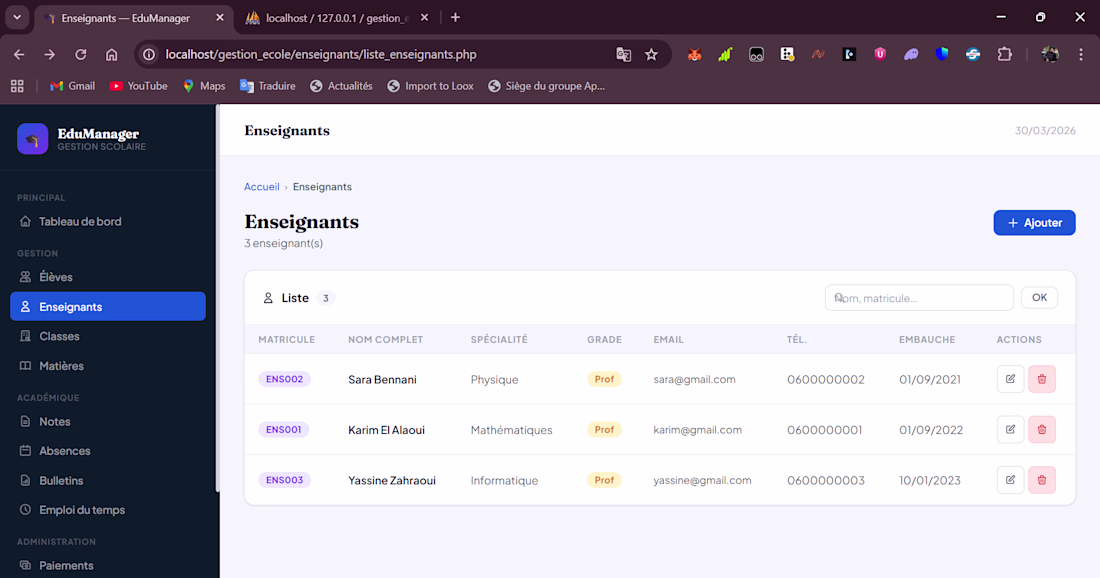Click edit icon for Yassine Zahraoui
1100x578 pixels.
1010,480
